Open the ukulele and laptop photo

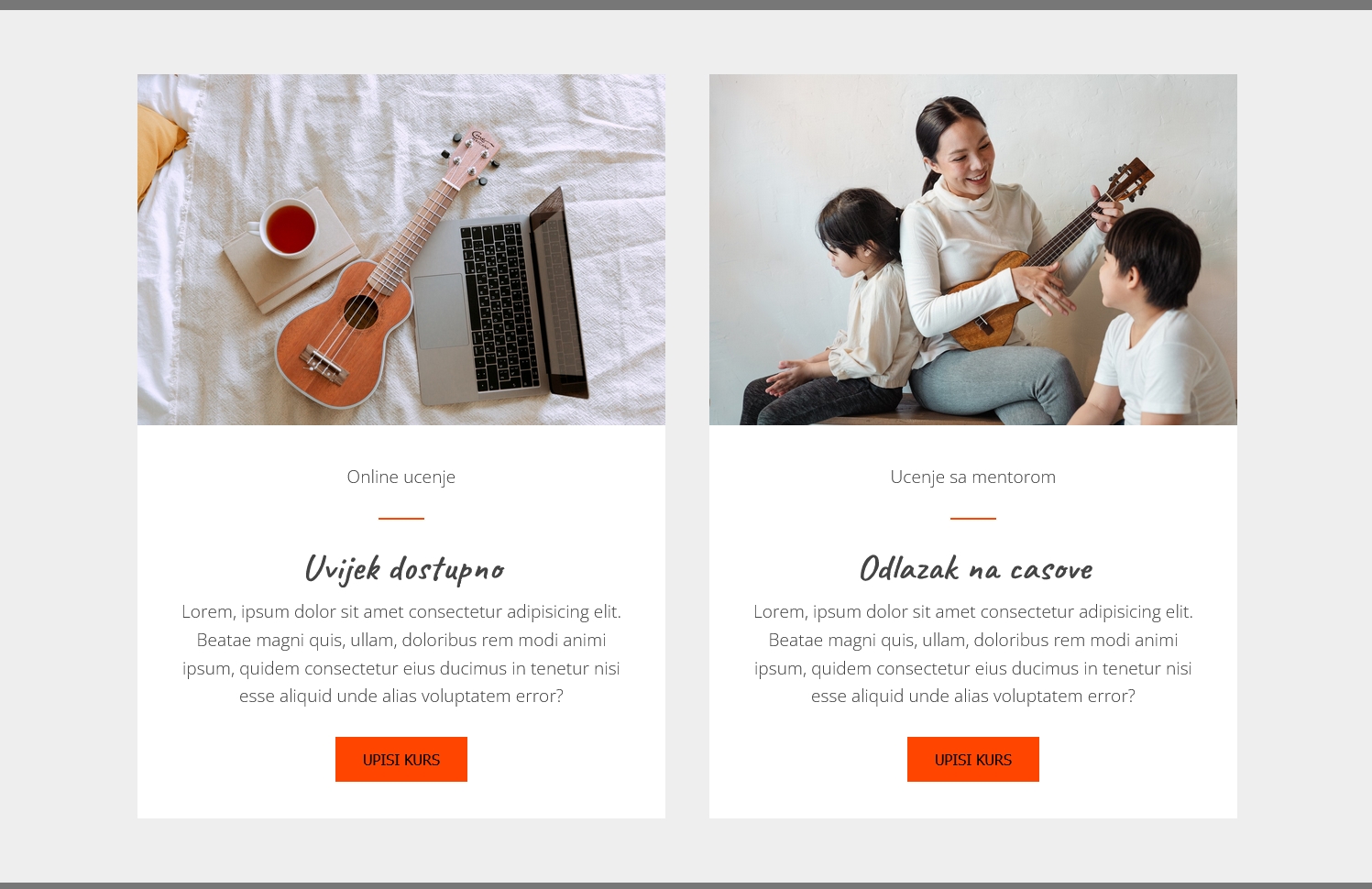(401, 249)
